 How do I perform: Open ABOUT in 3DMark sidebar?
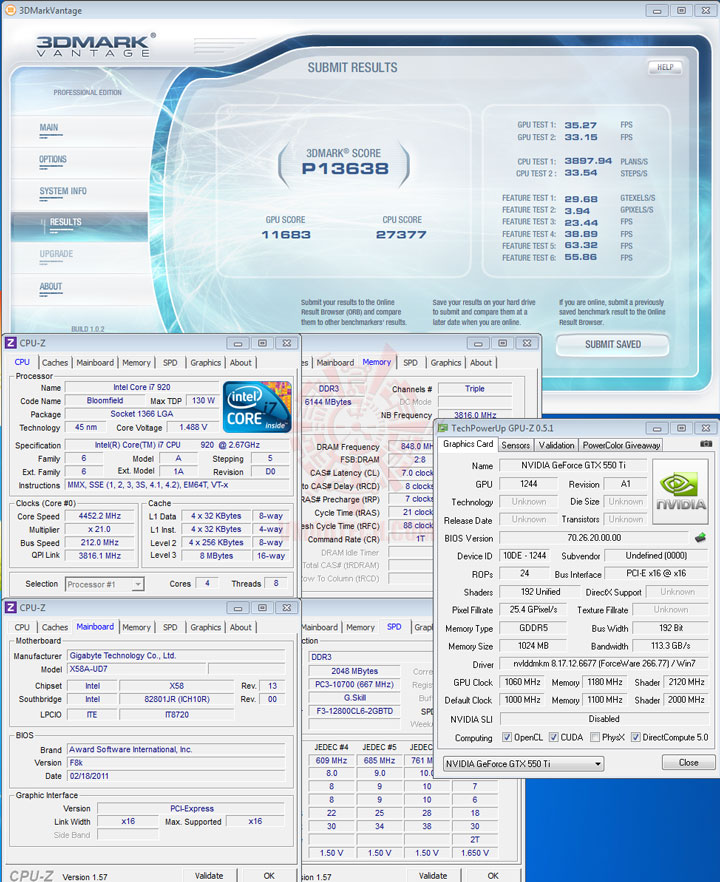click(x=51, y=286)
